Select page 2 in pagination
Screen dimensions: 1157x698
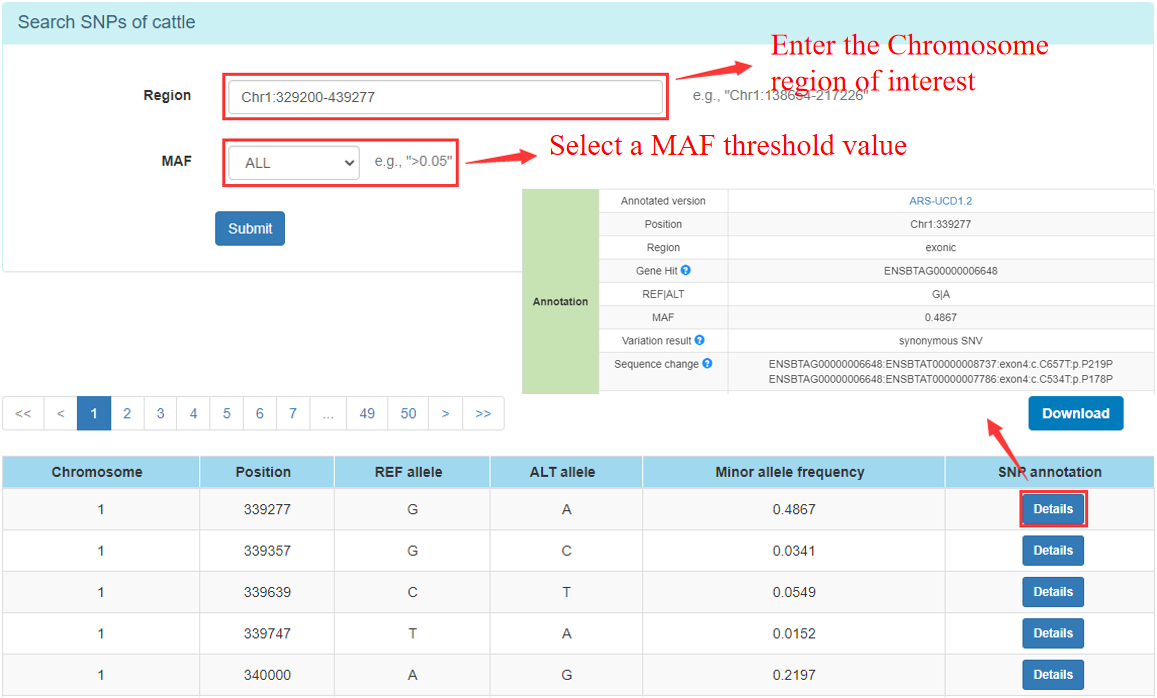[127, 413]
